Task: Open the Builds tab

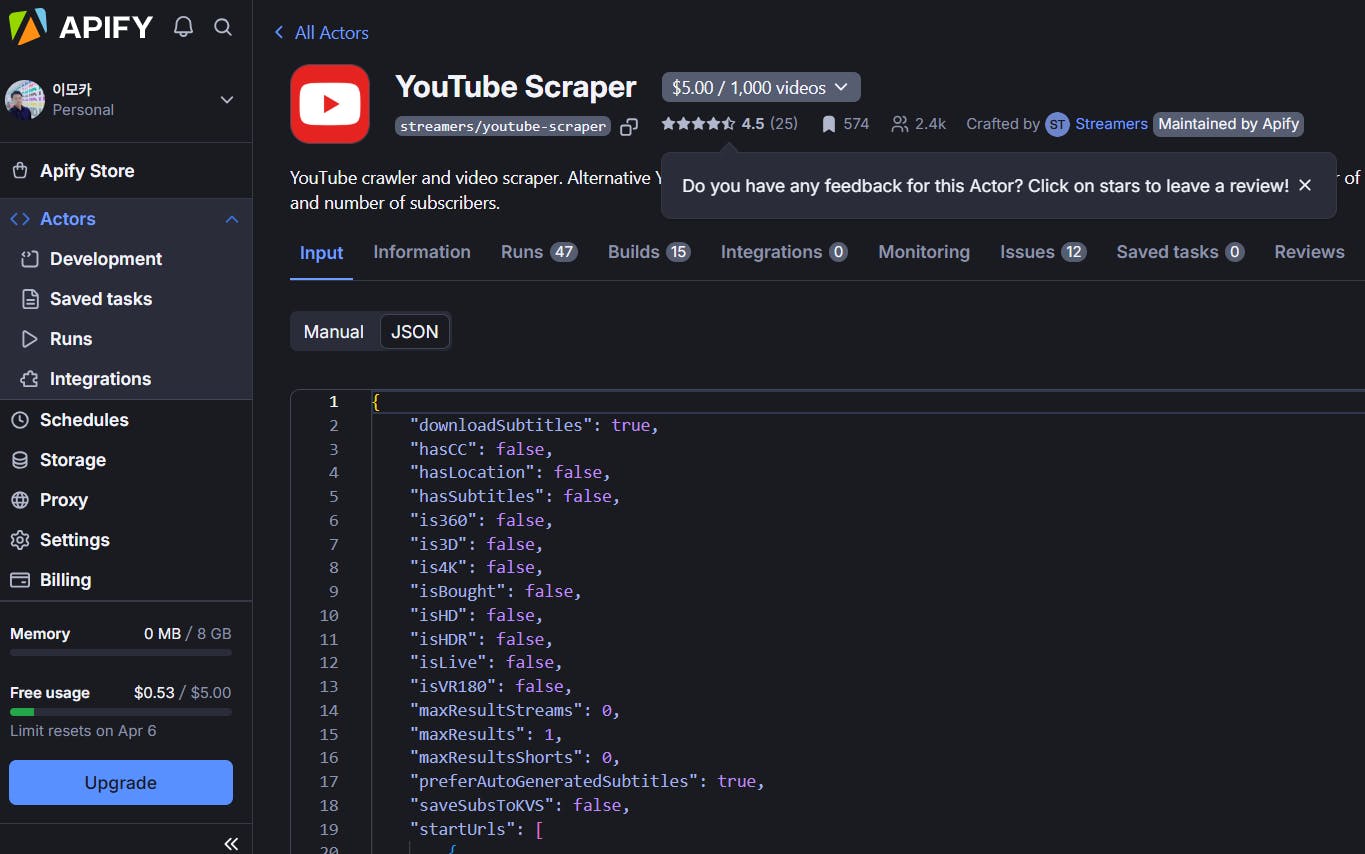Action: [649, 252]
